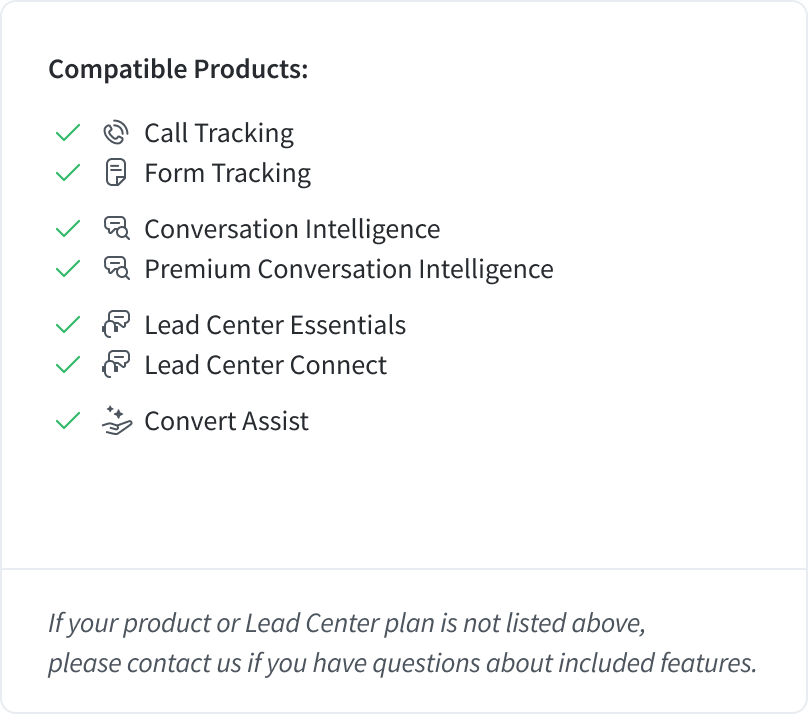Click the checkmark next to Convert Assist
Viewport: 808px width, 714px height.
pyautogui.click(x=68, y=420)
